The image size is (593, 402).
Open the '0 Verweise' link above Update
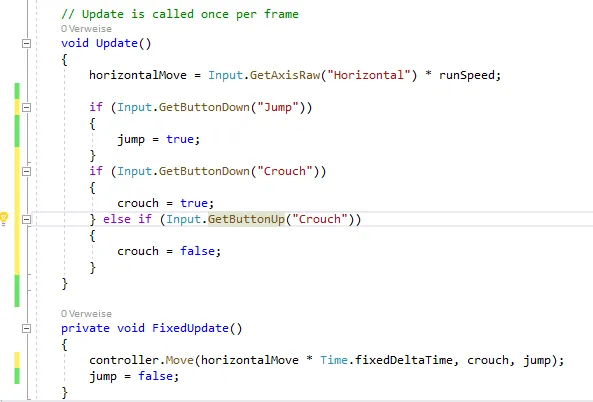[86, 29]
